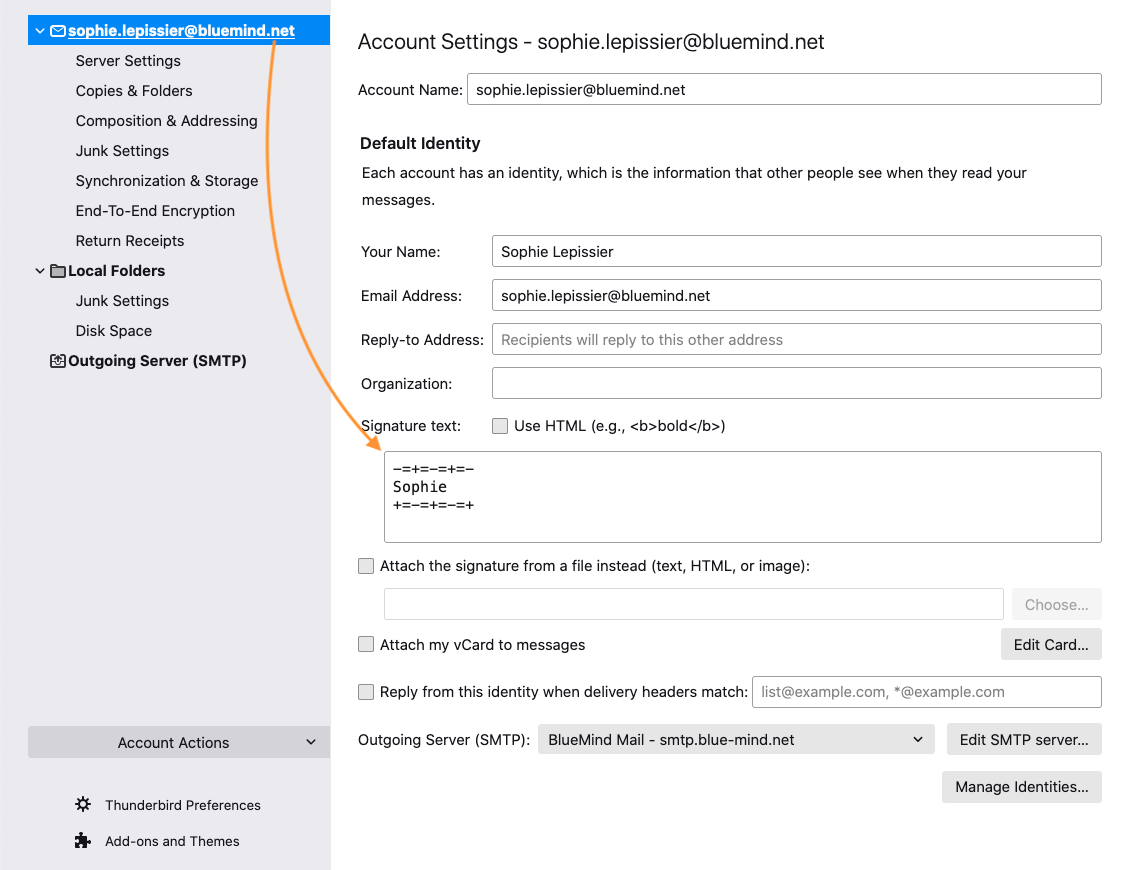The width and height of the screenshot is (1130, 870).
Task: Click the Account Name input field
Action: [x=784, y=89]
